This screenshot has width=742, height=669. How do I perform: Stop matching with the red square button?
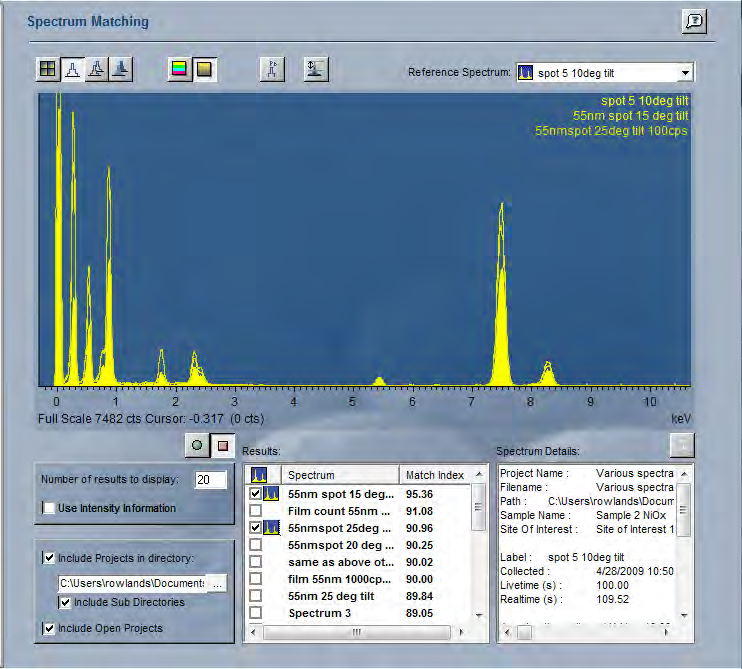[x=222, y=445]
